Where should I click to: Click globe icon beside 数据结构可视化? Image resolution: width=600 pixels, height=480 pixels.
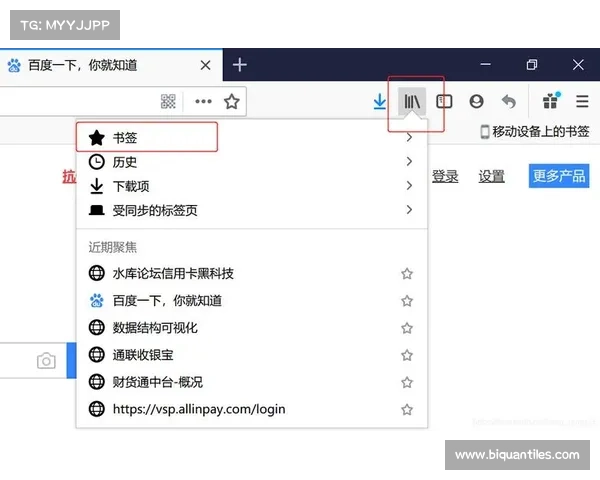pyautogui.click(x=96, y=327)
